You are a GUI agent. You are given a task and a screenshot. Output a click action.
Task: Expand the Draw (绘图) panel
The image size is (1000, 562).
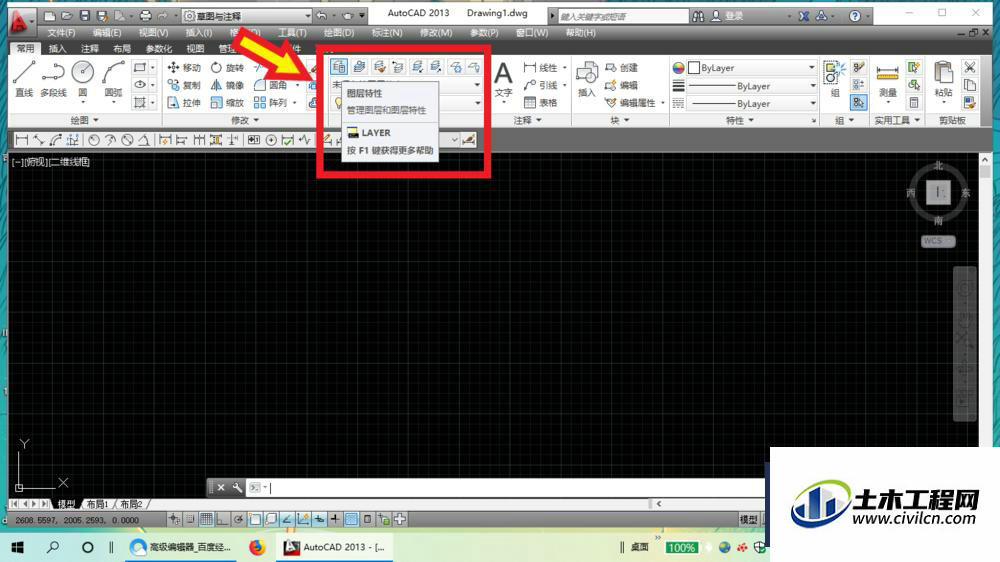click(x=84, y=120)
